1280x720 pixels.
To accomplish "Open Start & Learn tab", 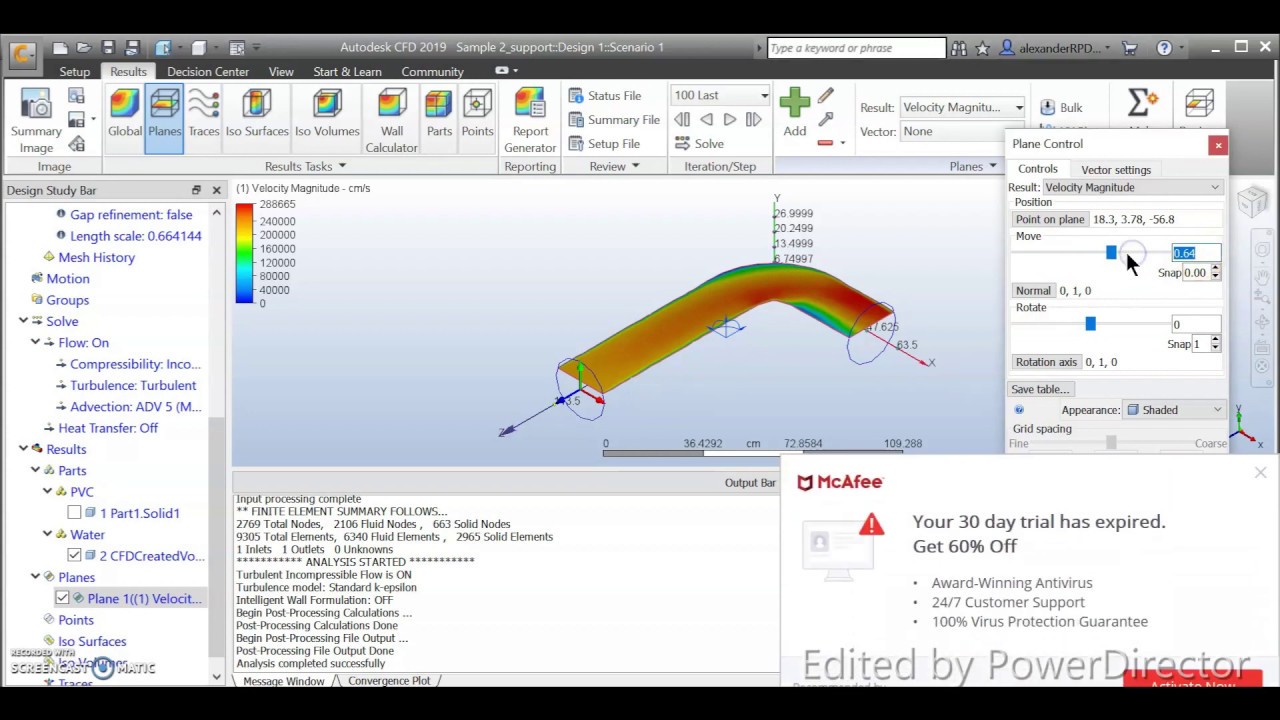I will coord(347,71).
